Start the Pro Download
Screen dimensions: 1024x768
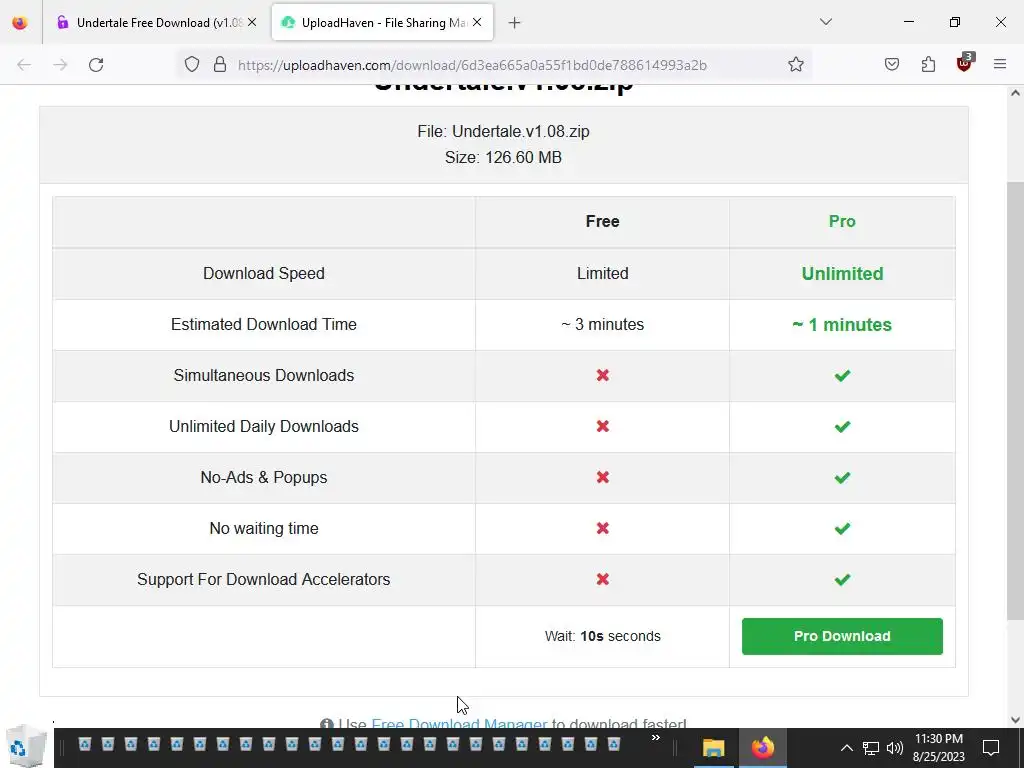(842, 636)
